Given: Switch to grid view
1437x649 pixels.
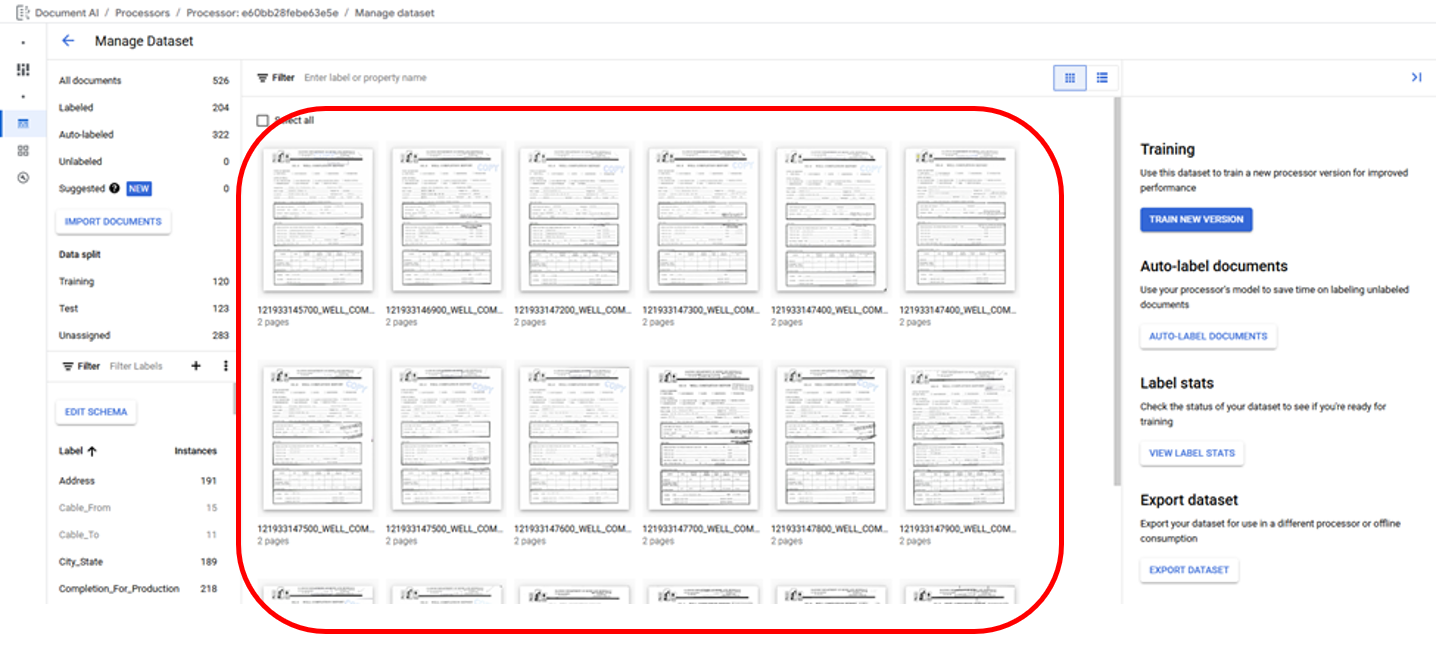Looking at the screenshot, I should click(x=1069, y=78).
